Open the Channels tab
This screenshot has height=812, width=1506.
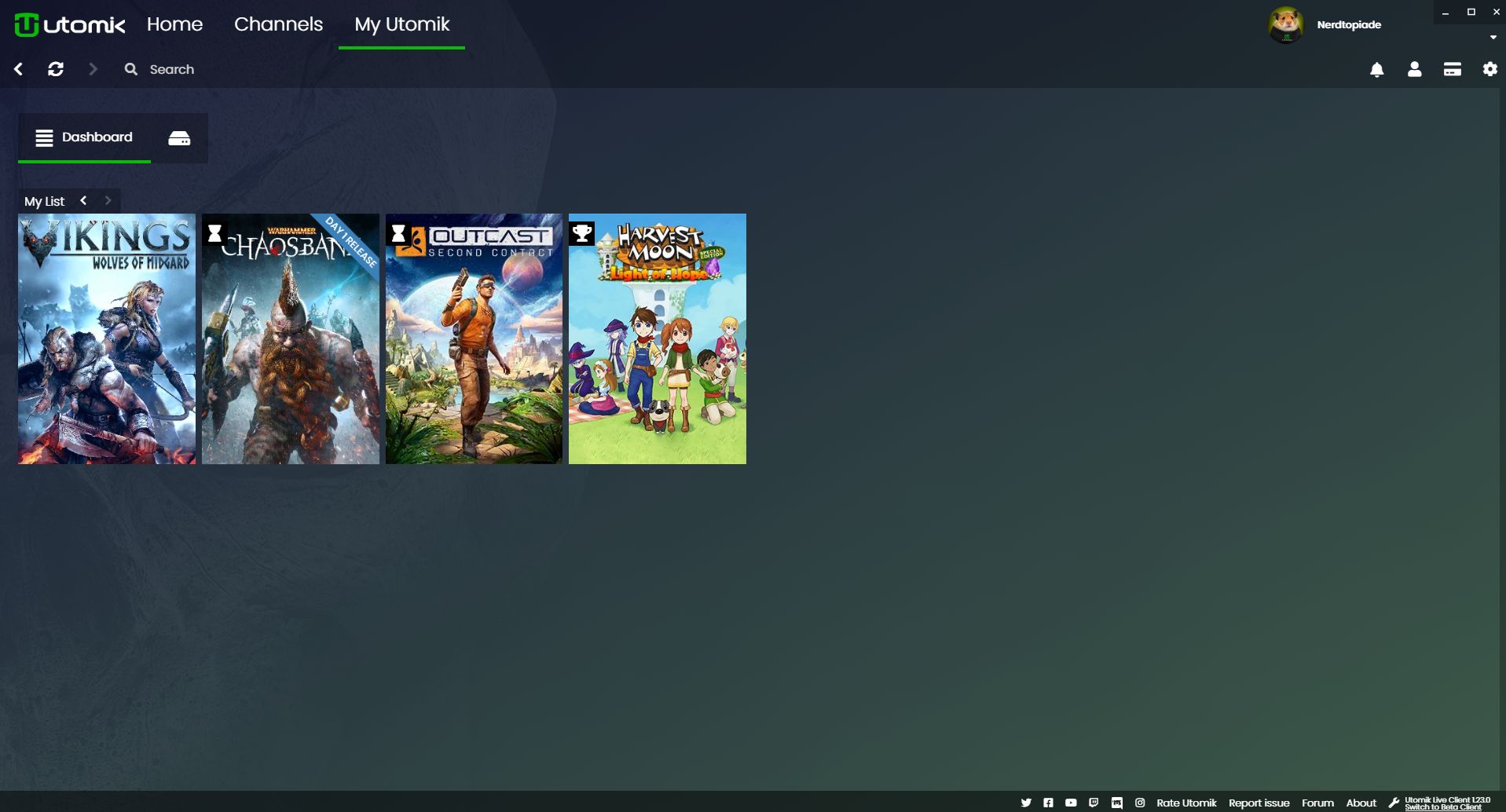[278, 24]
